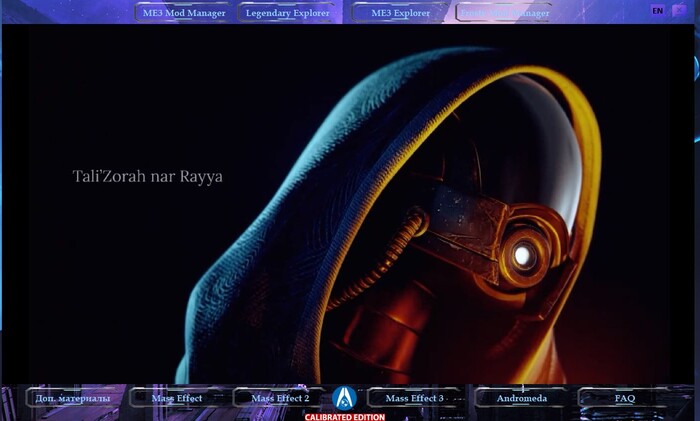Show the FAQ page
700x421 pixels.
click(x=624, y=398)
